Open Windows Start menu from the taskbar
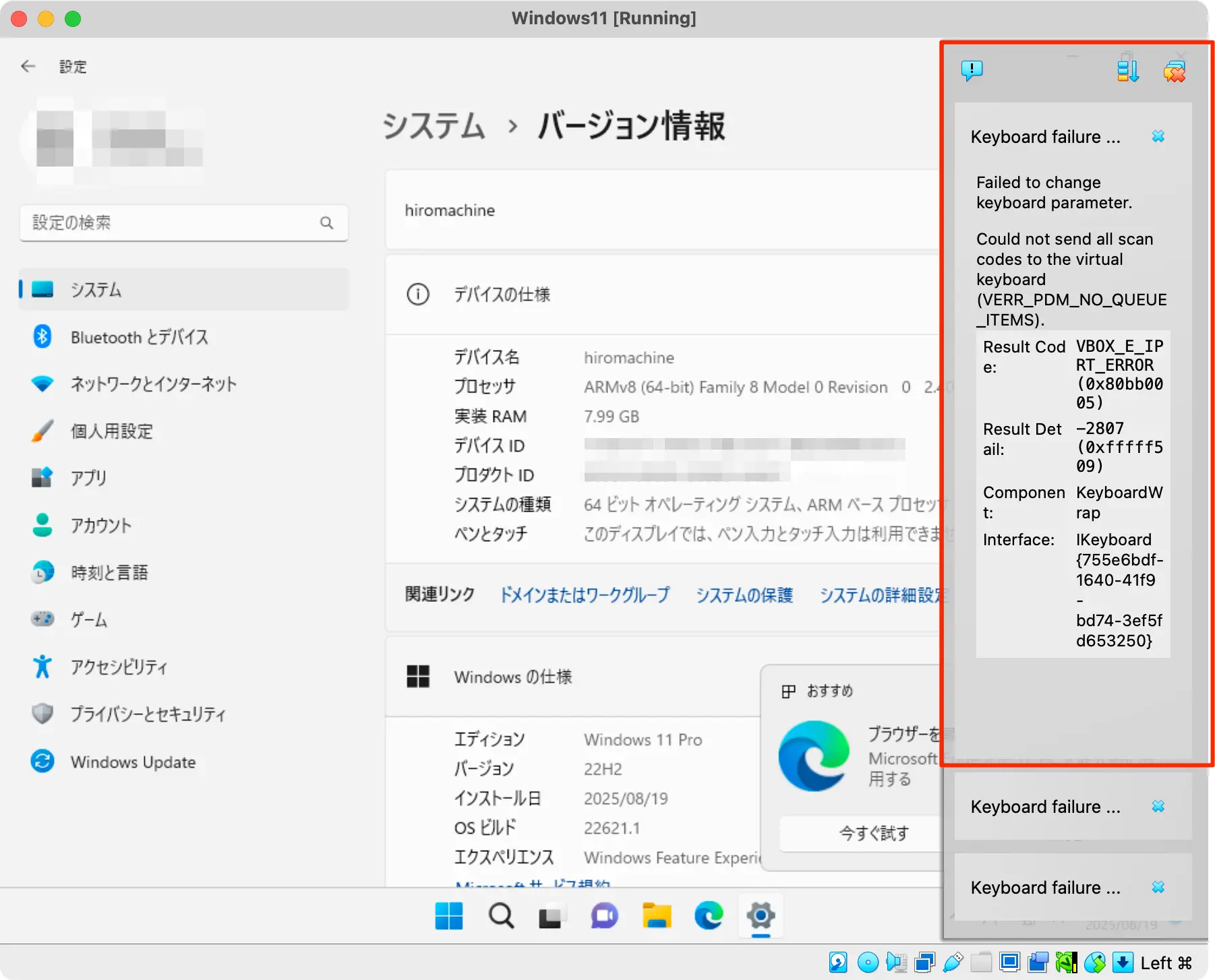Viewport: 1215px width, 980px height. [449, 916]
